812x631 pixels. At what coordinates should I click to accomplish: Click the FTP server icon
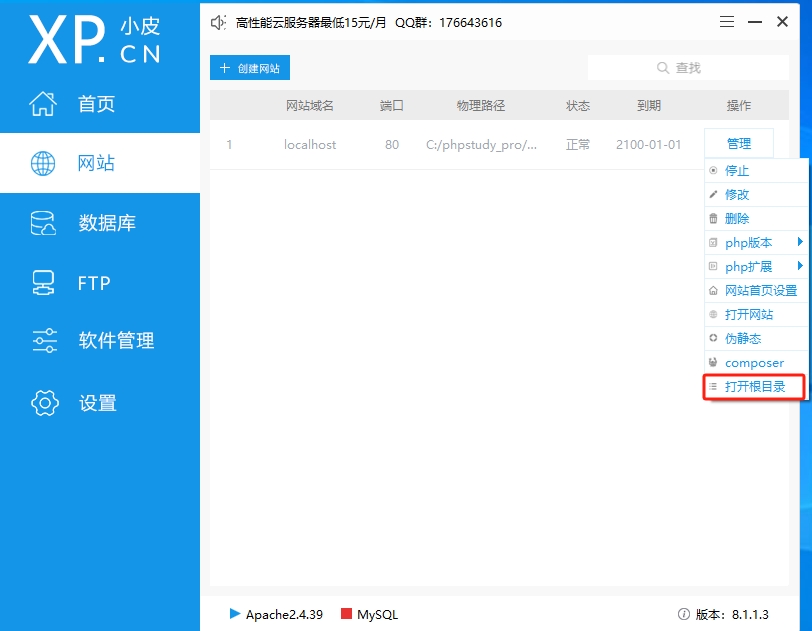point(43,283)
